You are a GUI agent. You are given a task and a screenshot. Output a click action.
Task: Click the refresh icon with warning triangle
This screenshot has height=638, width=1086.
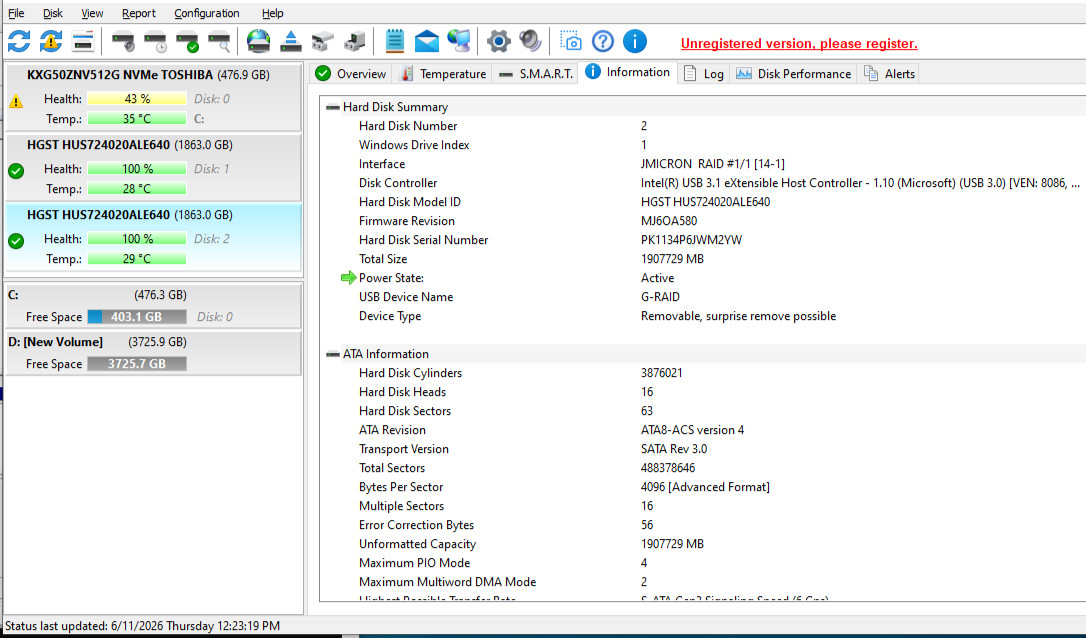(51, 42)
